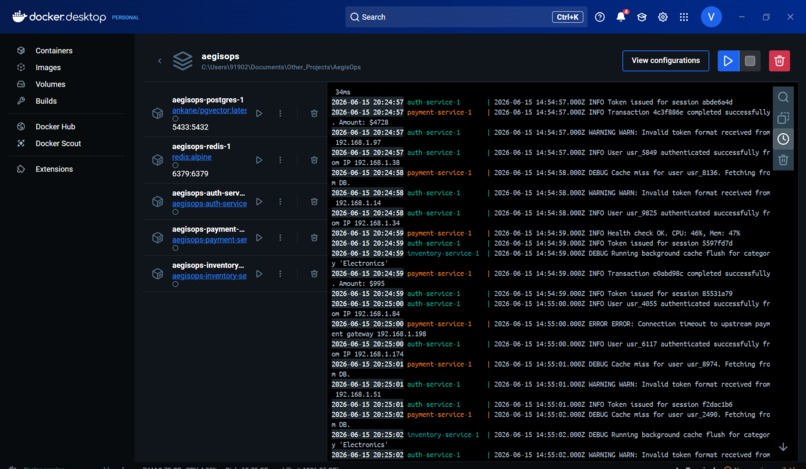Open the help icon in header
Viewport: 806px width, 469px height.
(x=599, y=17)
